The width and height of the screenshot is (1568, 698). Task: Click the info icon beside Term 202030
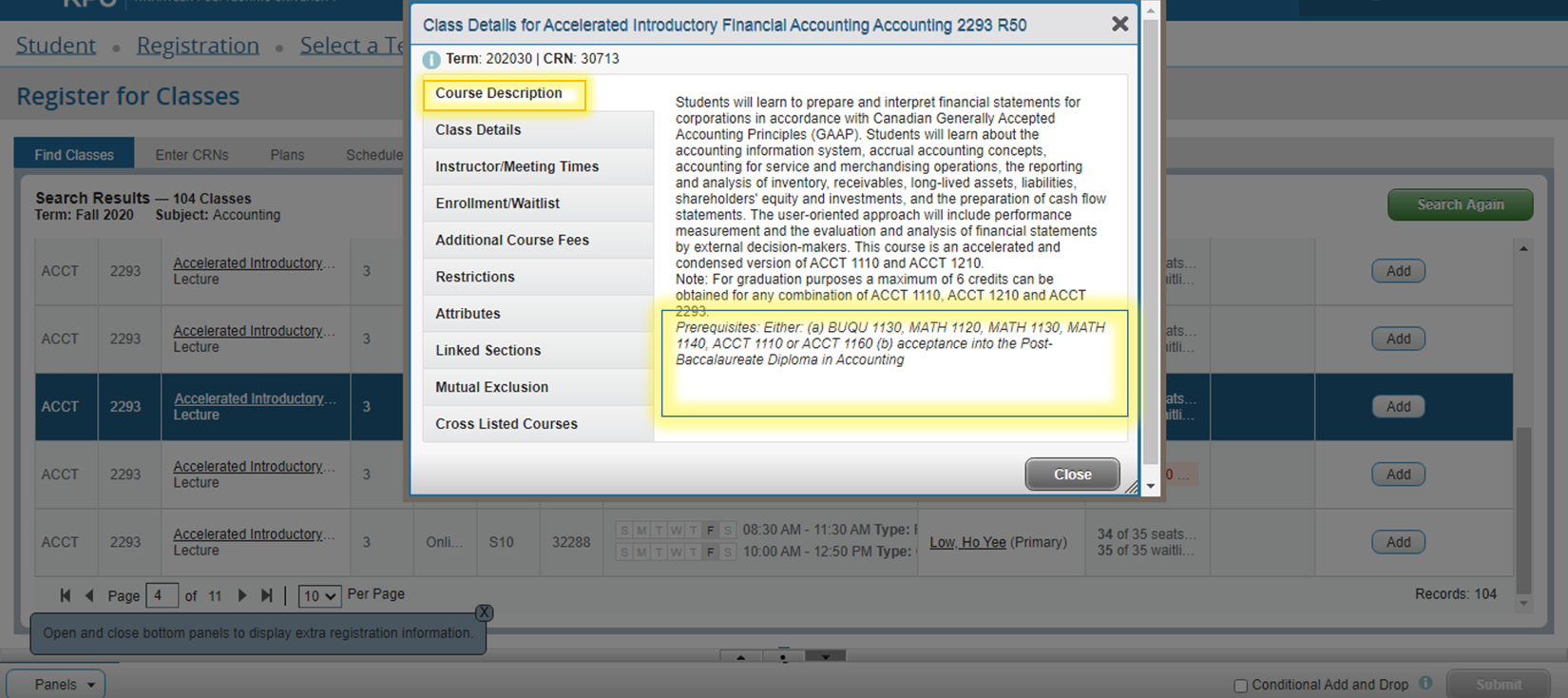pyautogui.click(x=431, y=59)
